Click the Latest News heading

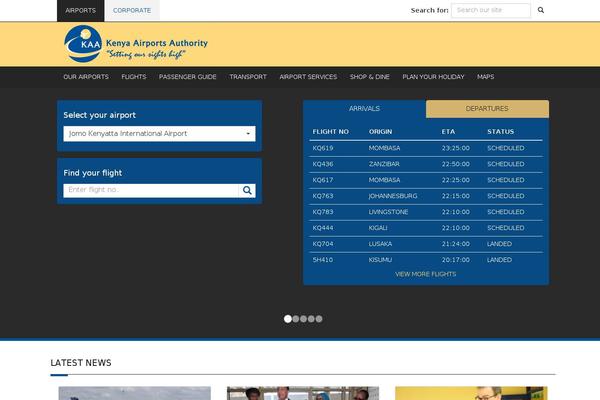pyautogui.click(x=81, y=363)
